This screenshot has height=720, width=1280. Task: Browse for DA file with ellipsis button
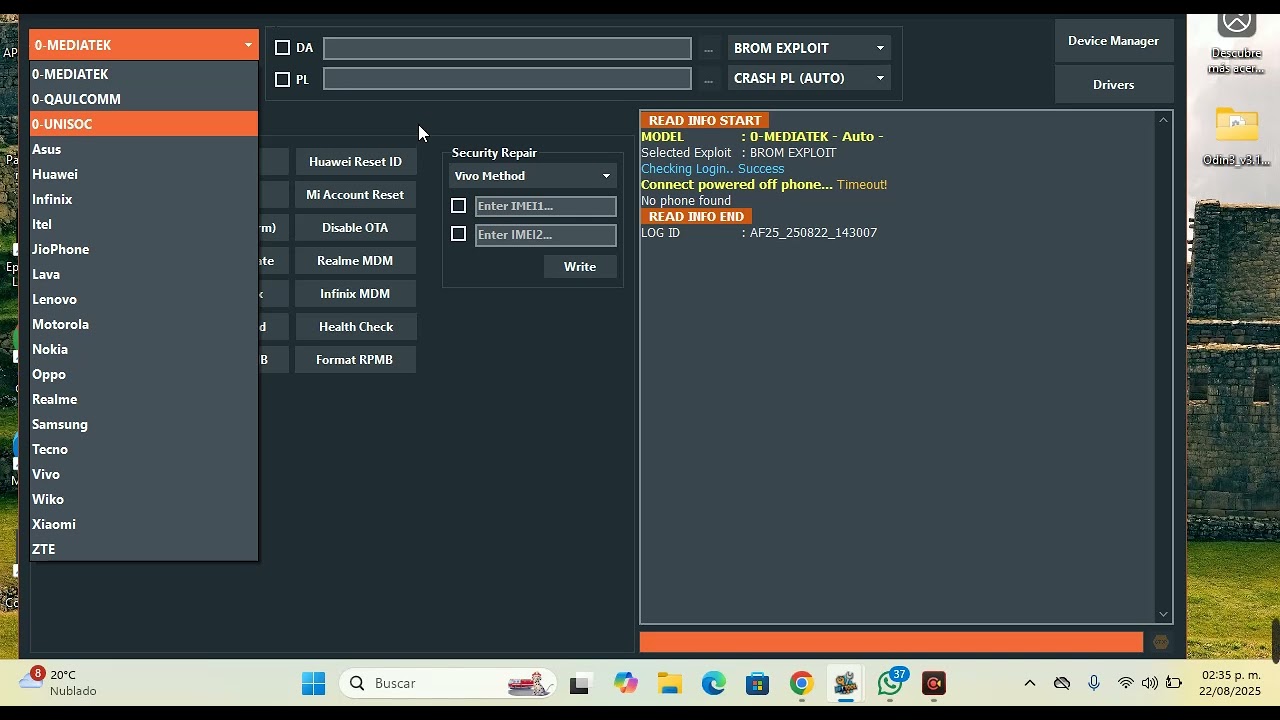pos(708,49)
